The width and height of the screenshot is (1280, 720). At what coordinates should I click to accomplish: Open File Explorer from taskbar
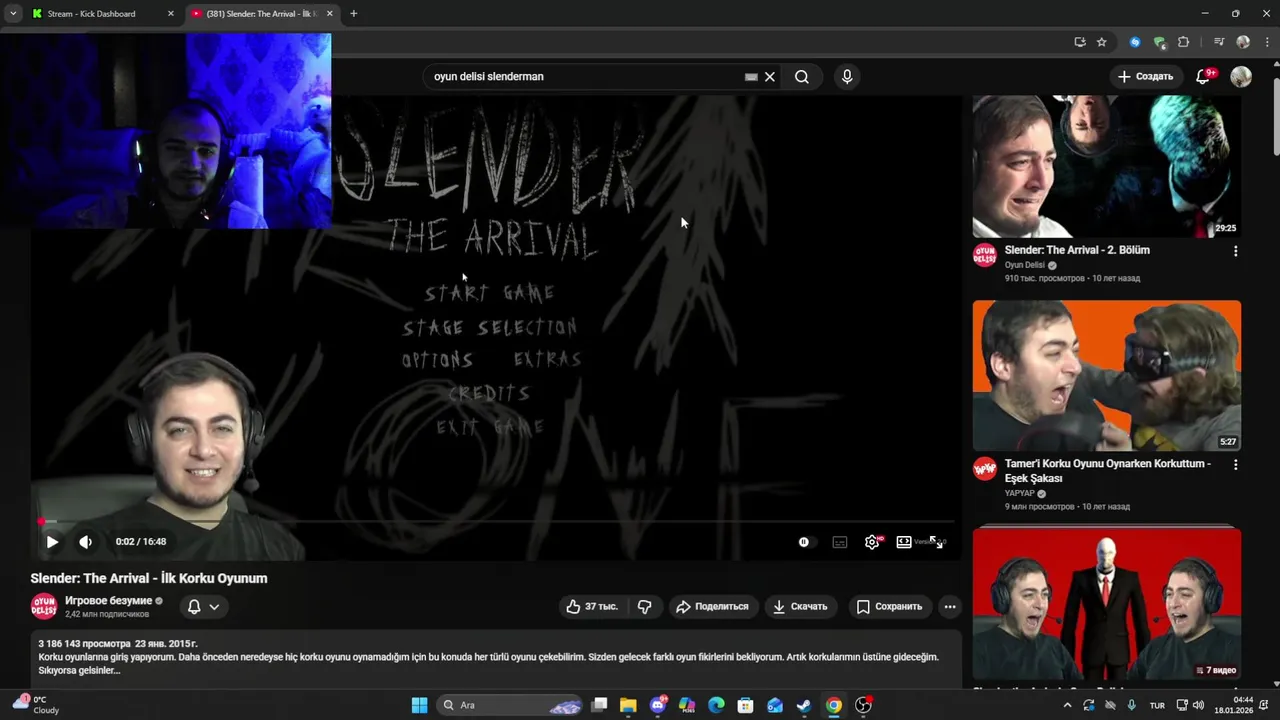(628, 705)
